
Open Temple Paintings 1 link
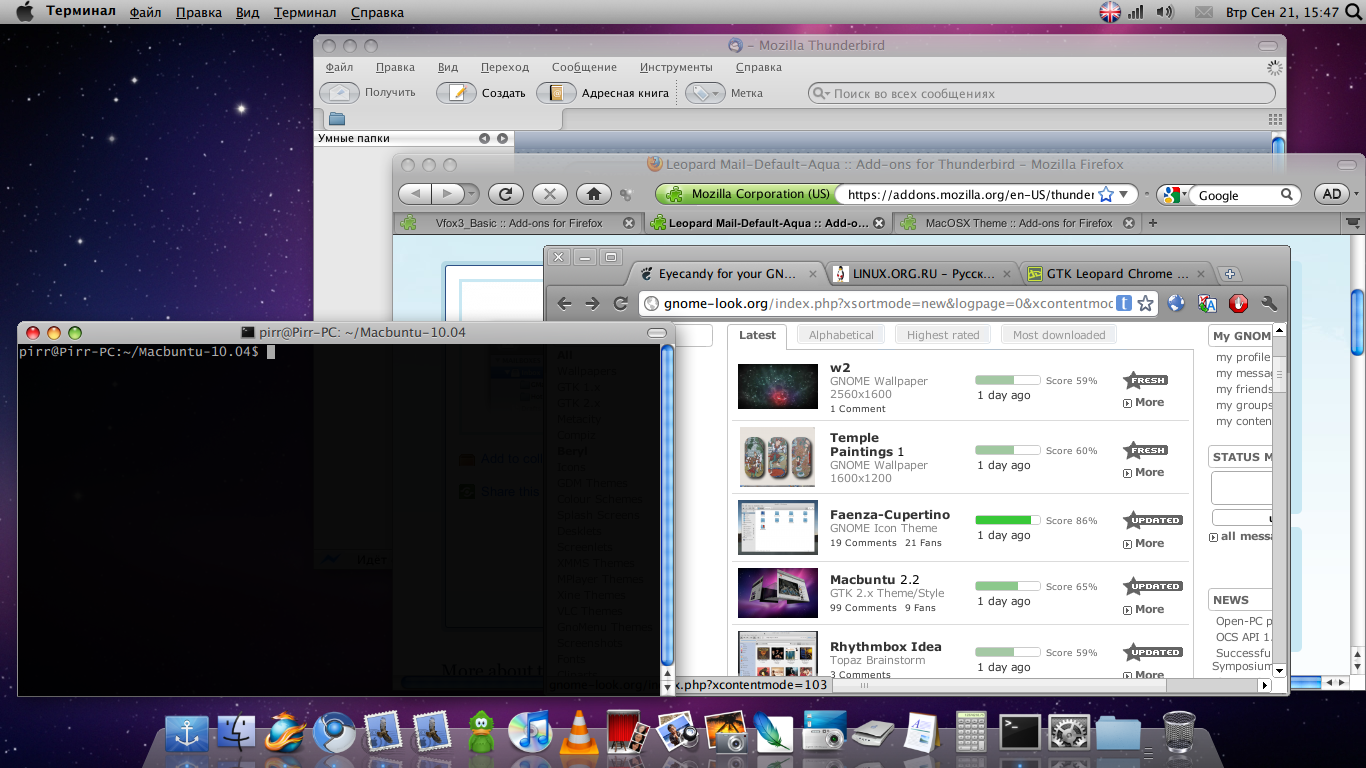[866, 444]
